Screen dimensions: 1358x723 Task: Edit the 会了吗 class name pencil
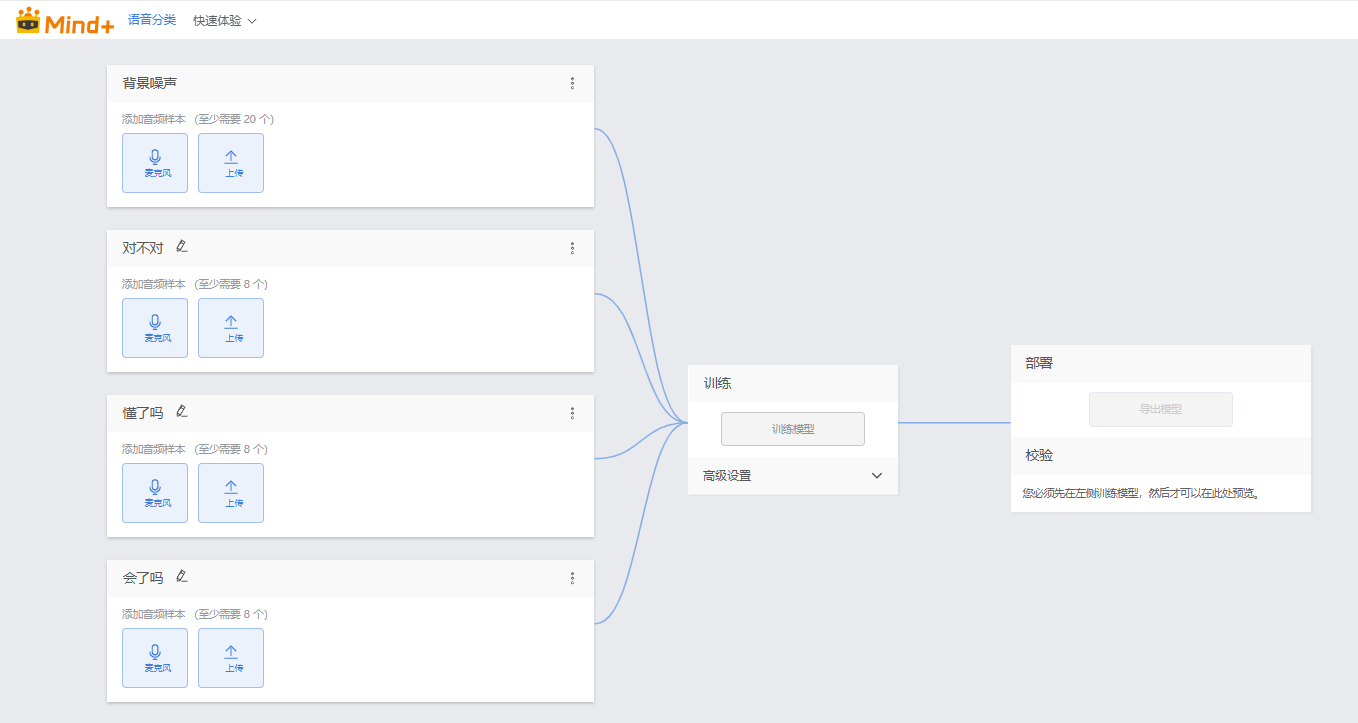point(182,576)
